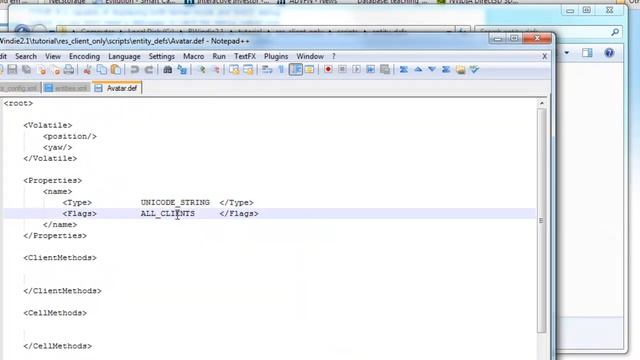640x360 pixels.
Task: Switch to the entities.xml tab
Action: (x=67, y=88)
